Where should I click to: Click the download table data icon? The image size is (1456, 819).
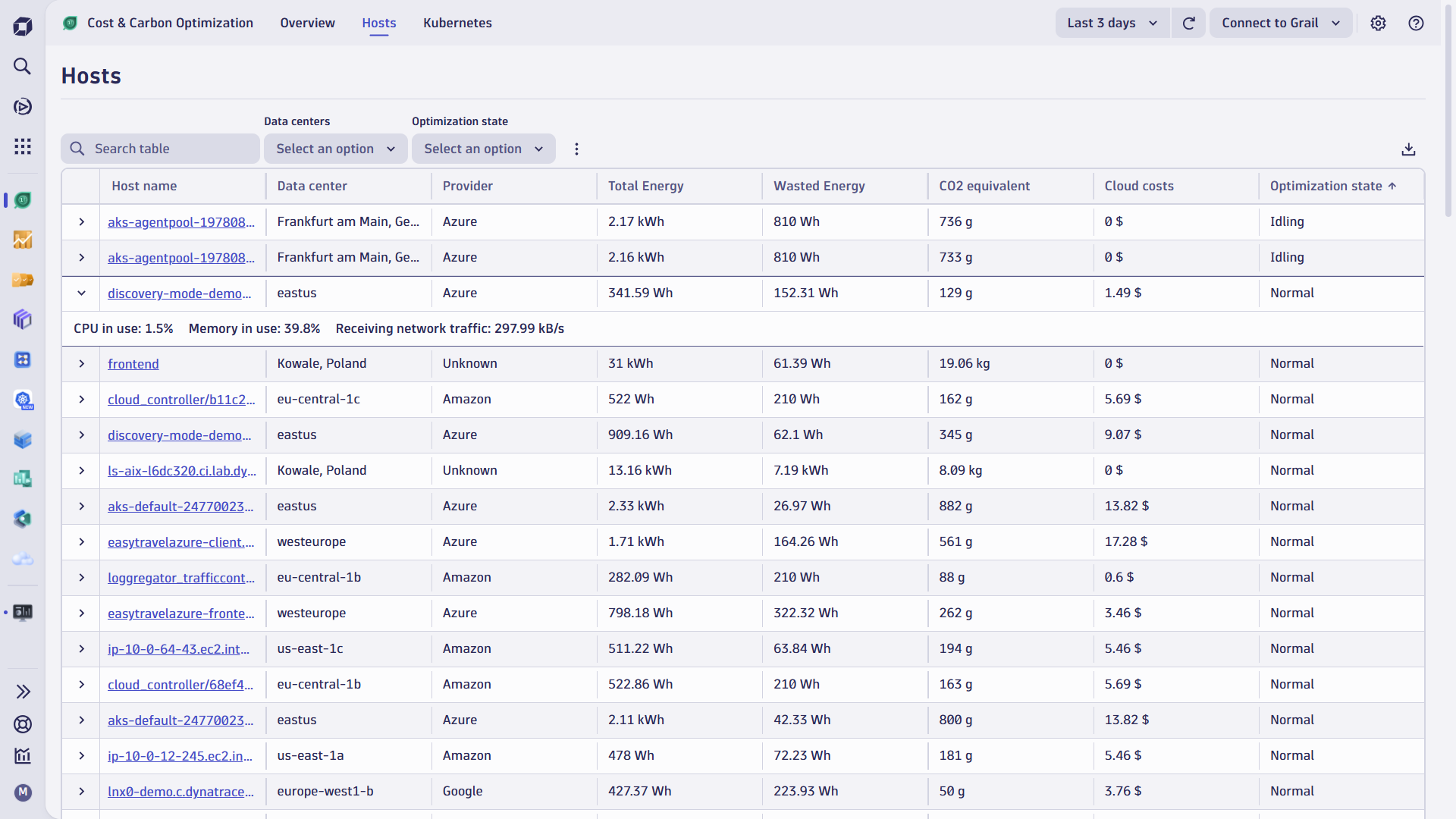(1408, 149)
